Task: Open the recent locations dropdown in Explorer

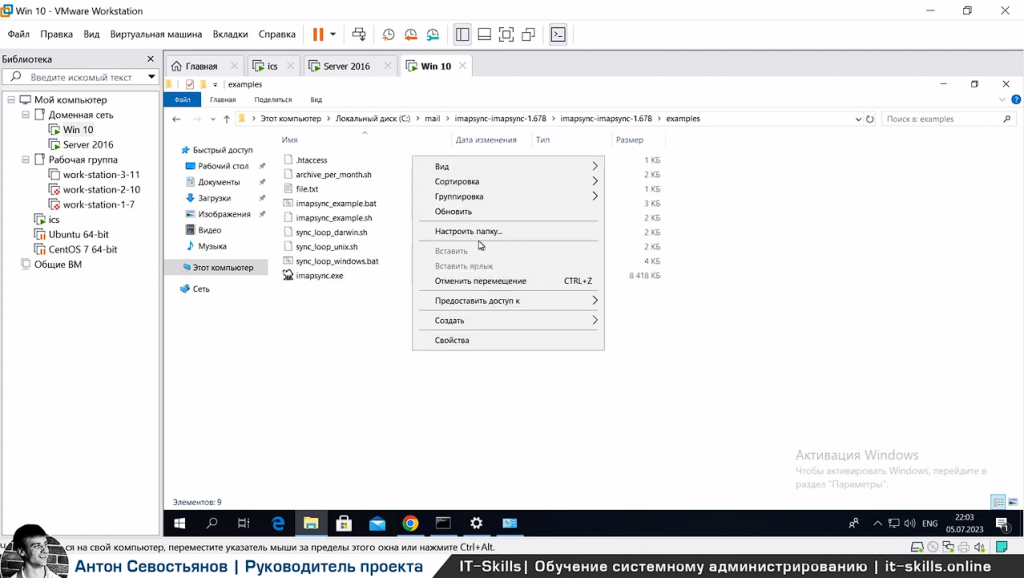Action: click(213, 119)
